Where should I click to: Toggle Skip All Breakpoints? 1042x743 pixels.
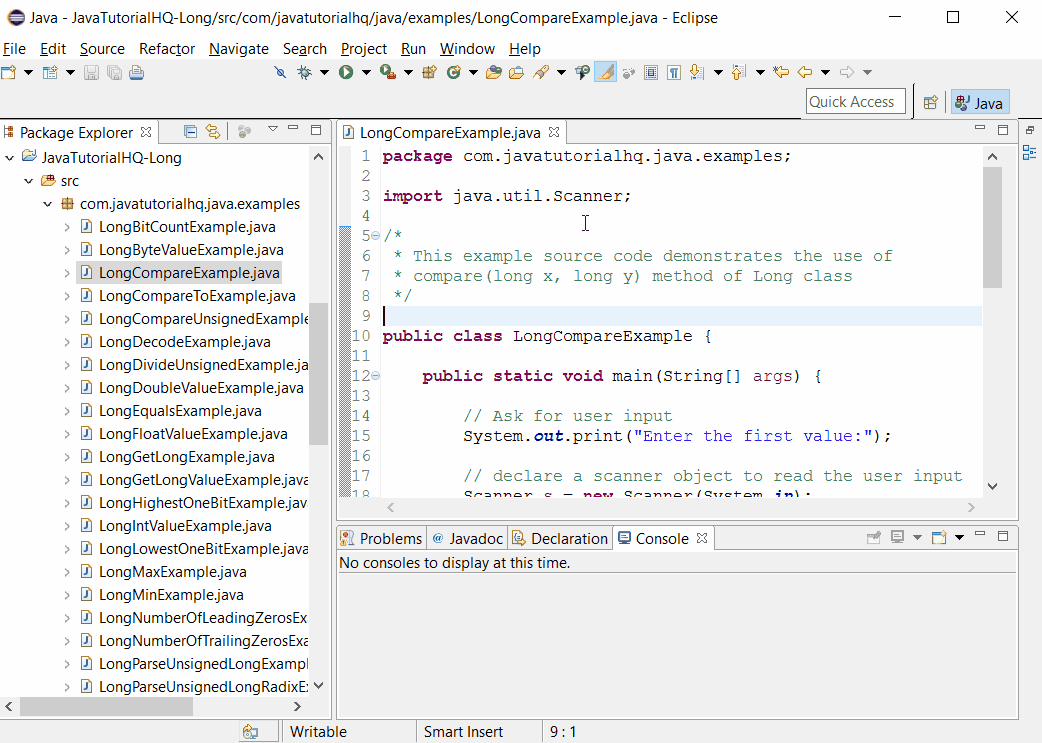pyautogui.click(x=278, y=72)
